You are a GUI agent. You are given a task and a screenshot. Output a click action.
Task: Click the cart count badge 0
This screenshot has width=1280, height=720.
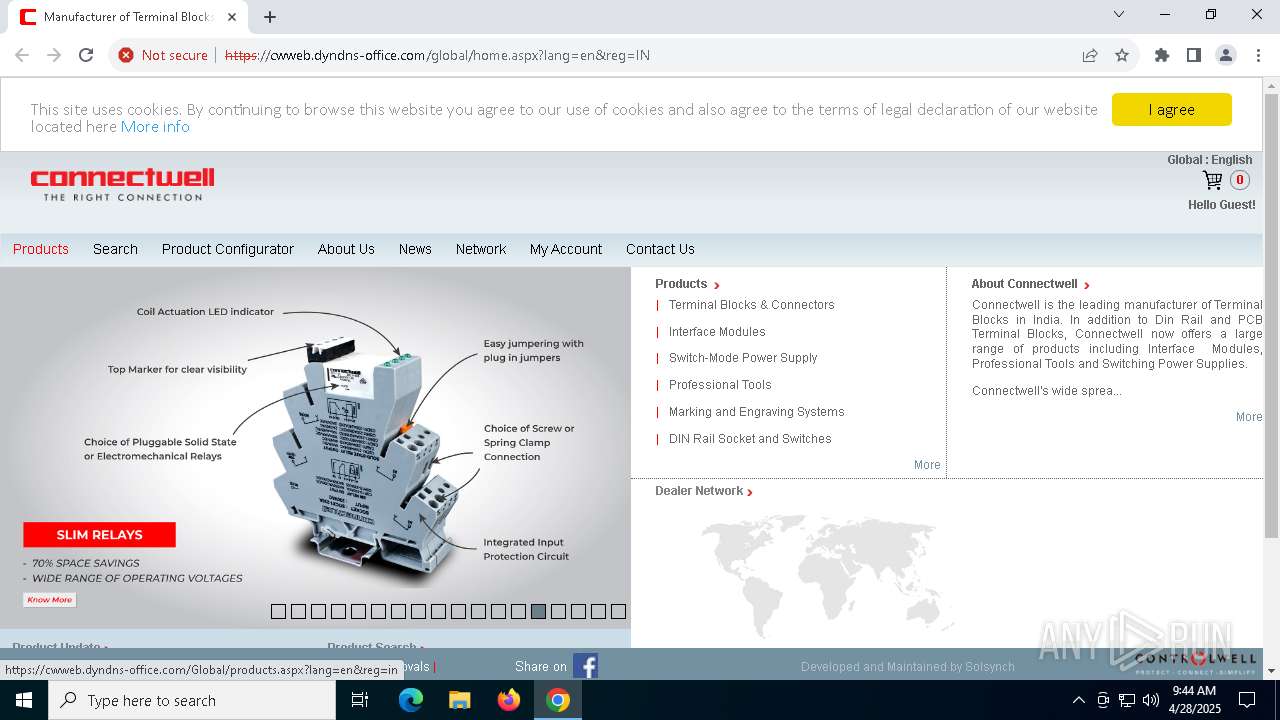click(x=1240, y=180)
